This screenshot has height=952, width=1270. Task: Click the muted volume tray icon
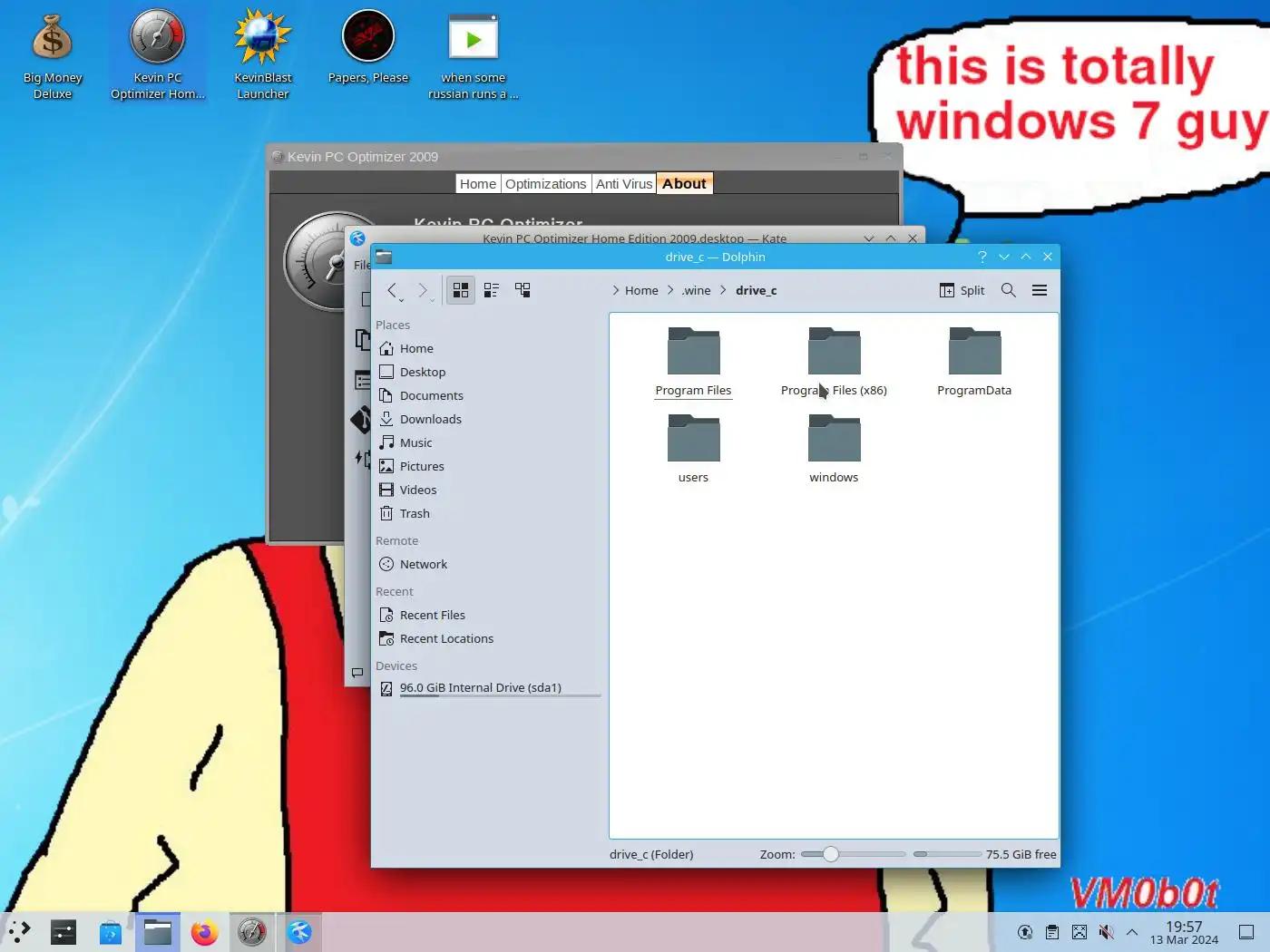pos(1106,932)
